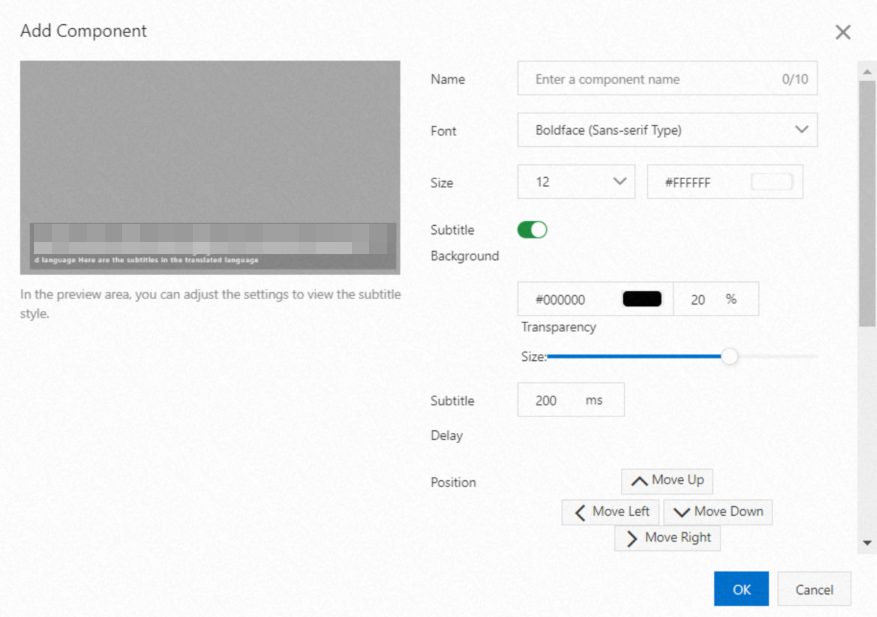
Task: Toggle the Subtitle Background switch off
Action: tap(532, 230)
